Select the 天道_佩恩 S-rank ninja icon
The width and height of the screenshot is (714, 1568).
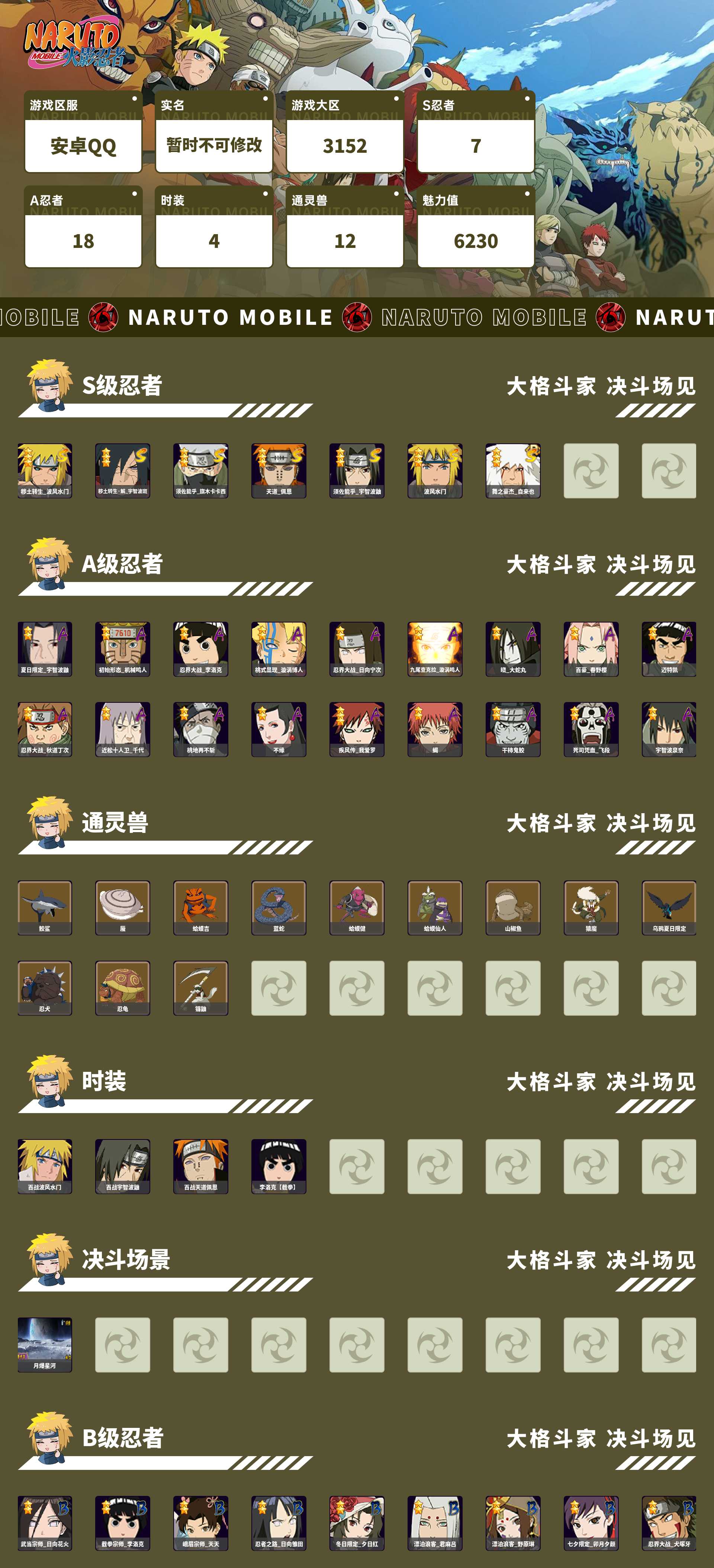coord(279,471)
